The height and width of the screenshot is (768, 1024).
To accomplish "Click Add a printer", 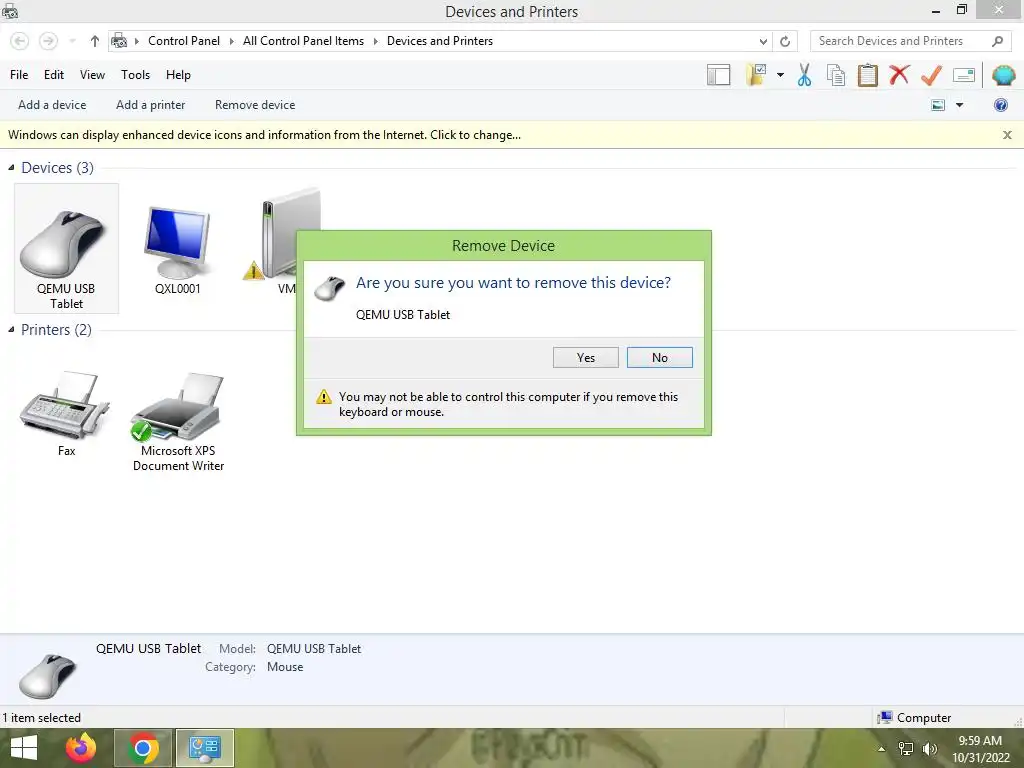I will click(x=150, y=104).
